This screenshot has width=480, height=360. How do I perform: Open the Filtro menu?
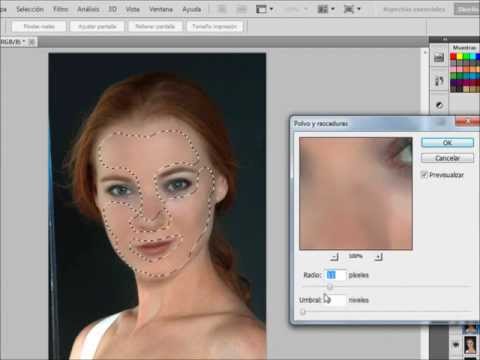tap(61, 9)
